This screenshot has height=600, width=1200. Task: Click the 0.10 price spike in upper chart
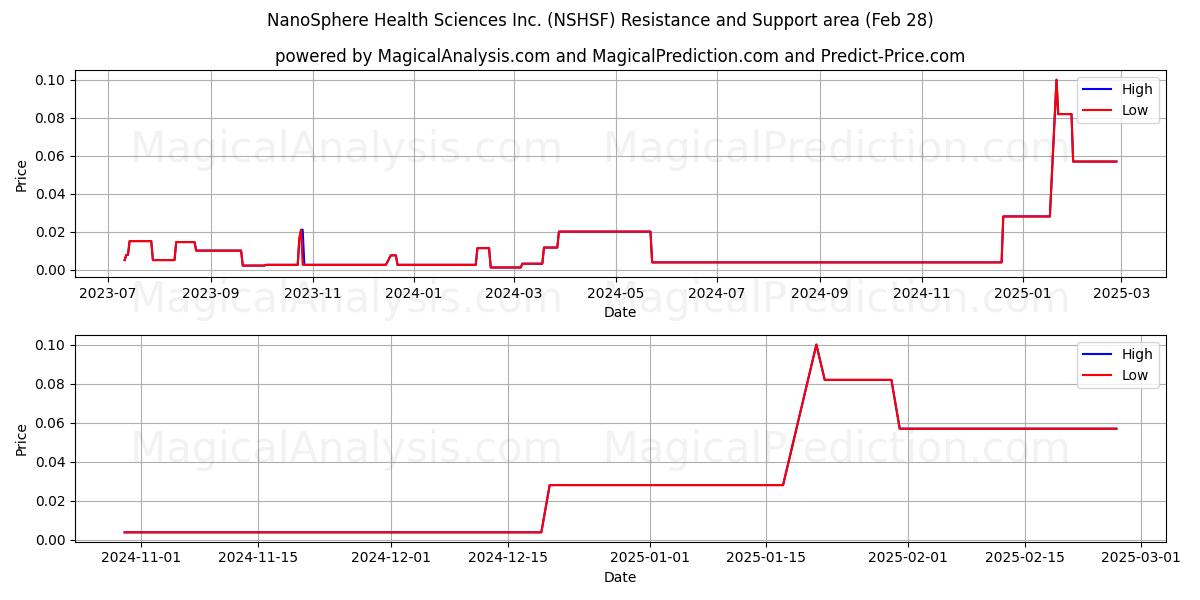click(1056, 81)
